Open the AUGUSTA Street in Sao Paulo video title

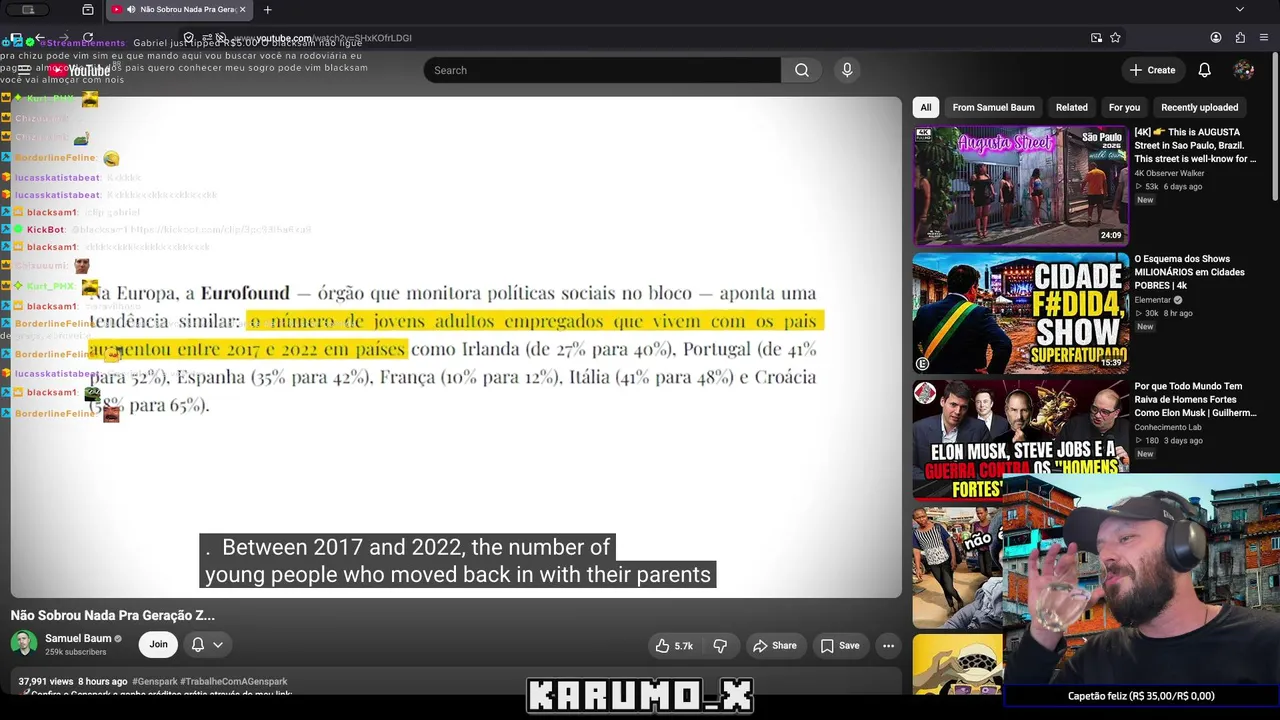(x=1195, y=145)
